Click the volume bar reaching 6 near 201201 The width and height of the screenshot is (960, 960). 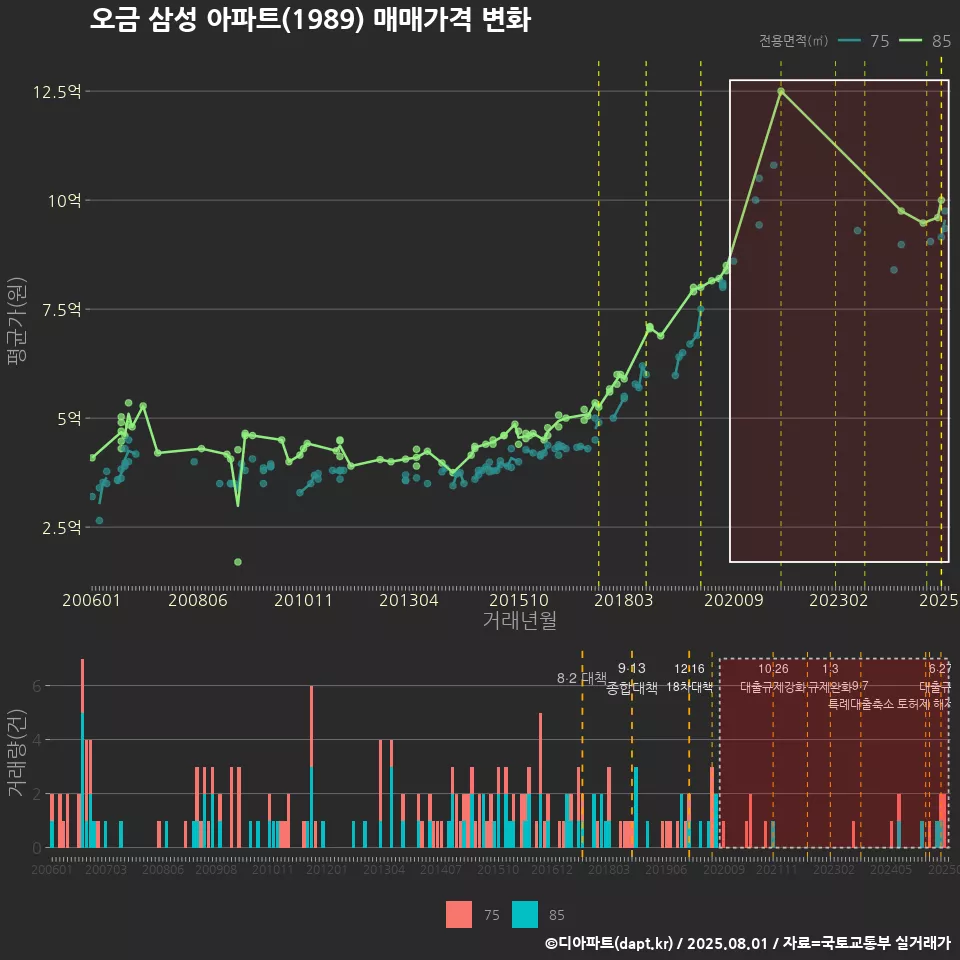(312, 767)
